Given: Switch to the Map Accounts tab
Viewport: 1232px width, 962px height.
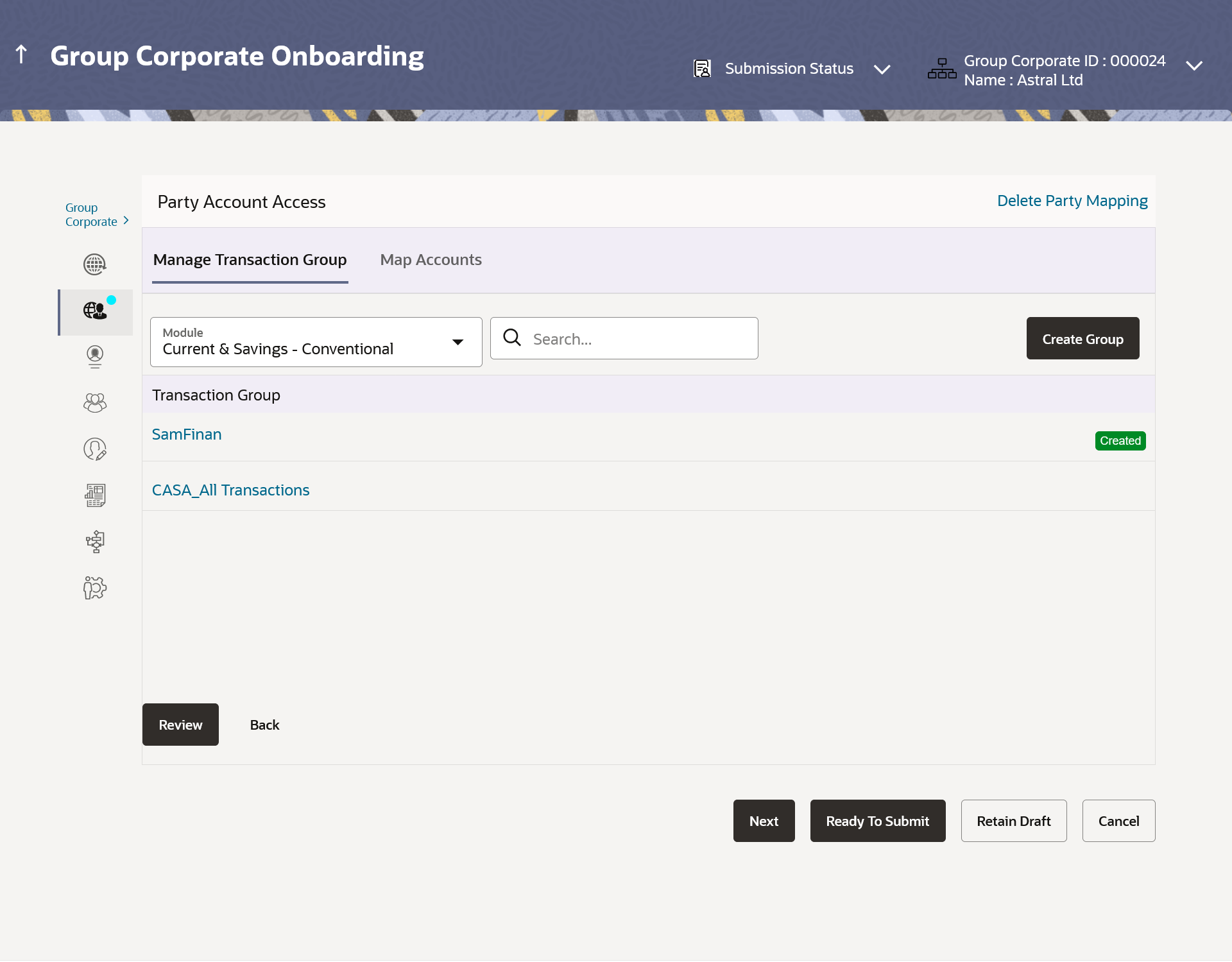Looking at the screenshot, I should coord(431,260).
